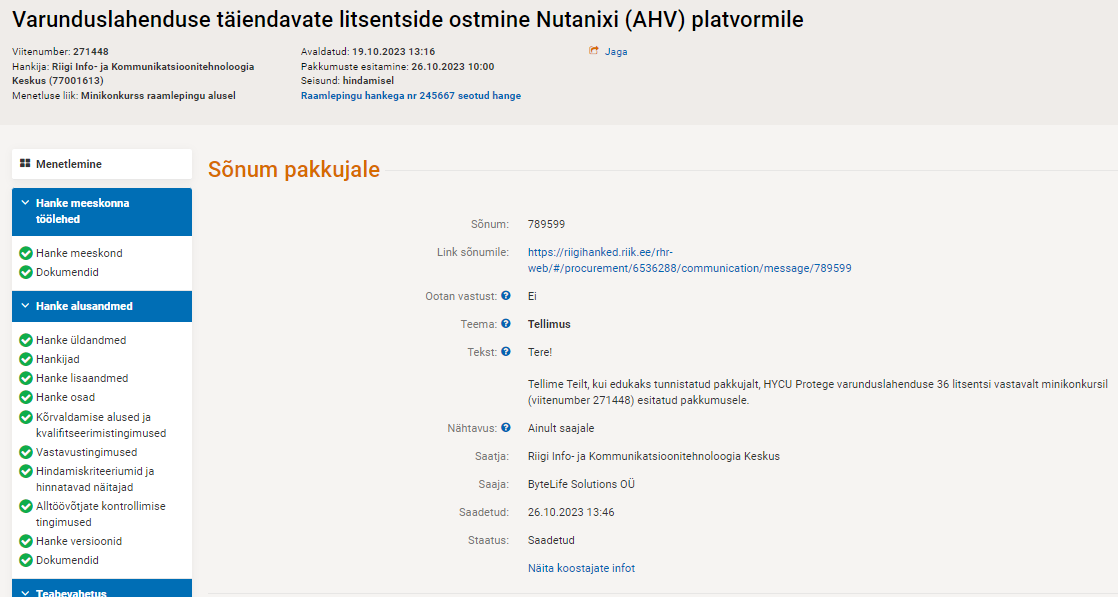Open Hanke versioonid sidebar item
The height and width of the screenshot is (597, 1118).
coord(79,541)
